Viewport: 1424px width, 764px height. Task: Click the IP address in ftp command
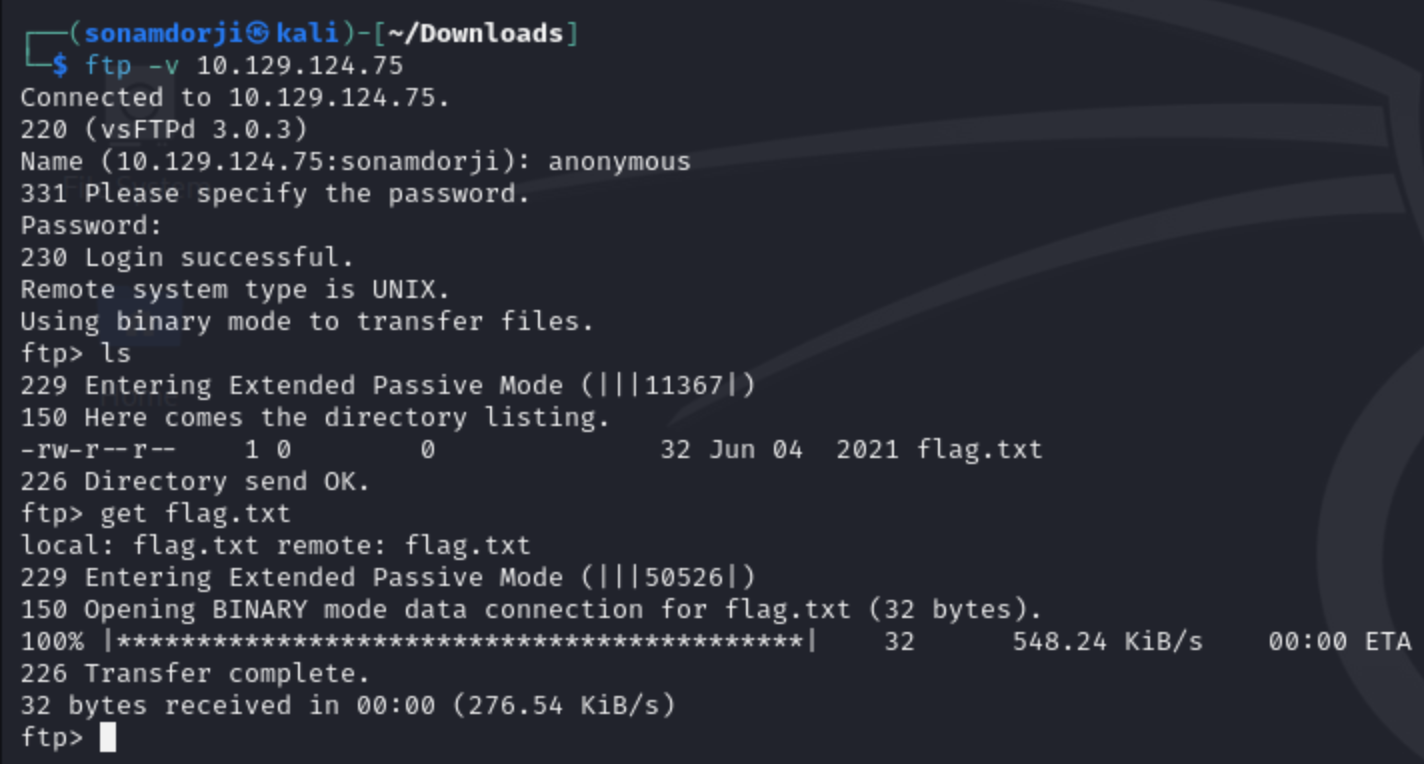point(300,66)
